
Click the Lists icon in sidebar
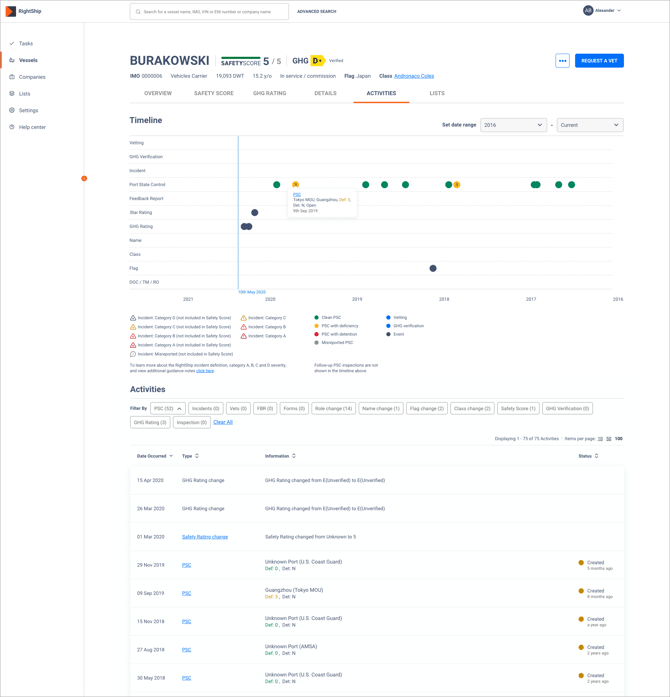tap(12, 94)
